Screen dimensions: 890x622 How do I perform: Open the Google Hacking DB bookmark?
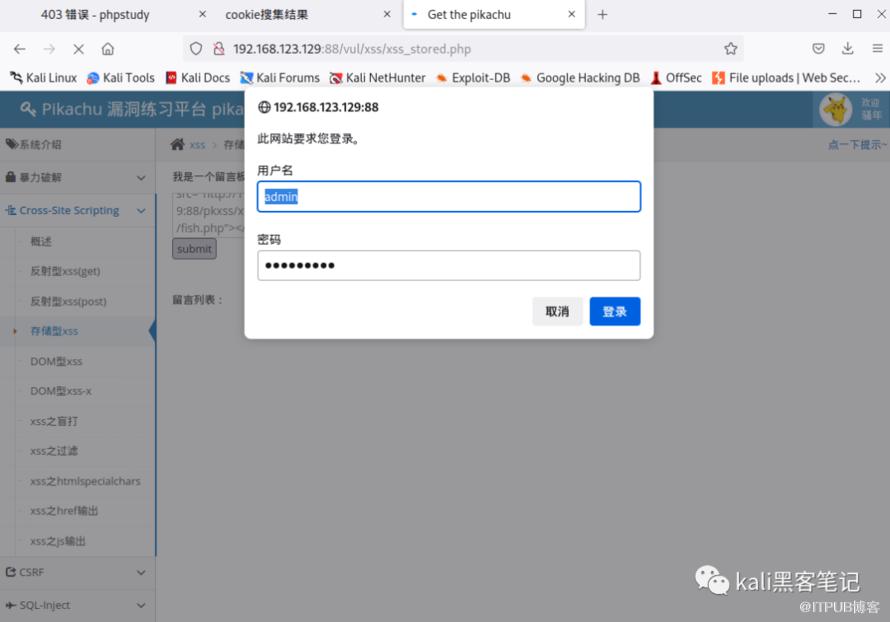[580, 78]
